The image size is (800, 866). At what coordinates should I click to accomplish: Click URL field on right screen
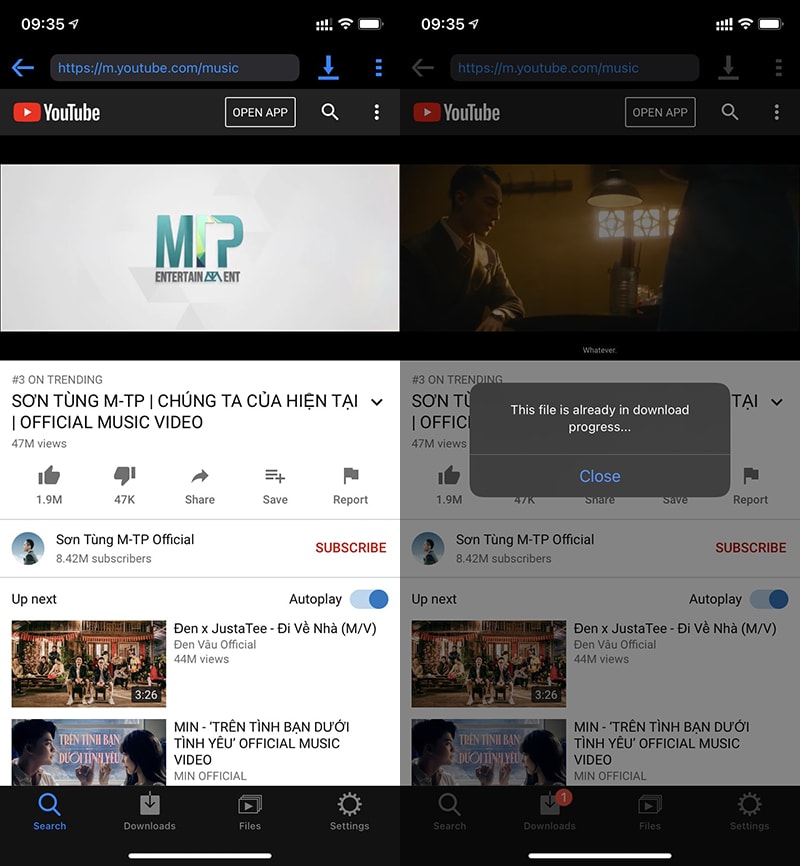pos(575,68)
